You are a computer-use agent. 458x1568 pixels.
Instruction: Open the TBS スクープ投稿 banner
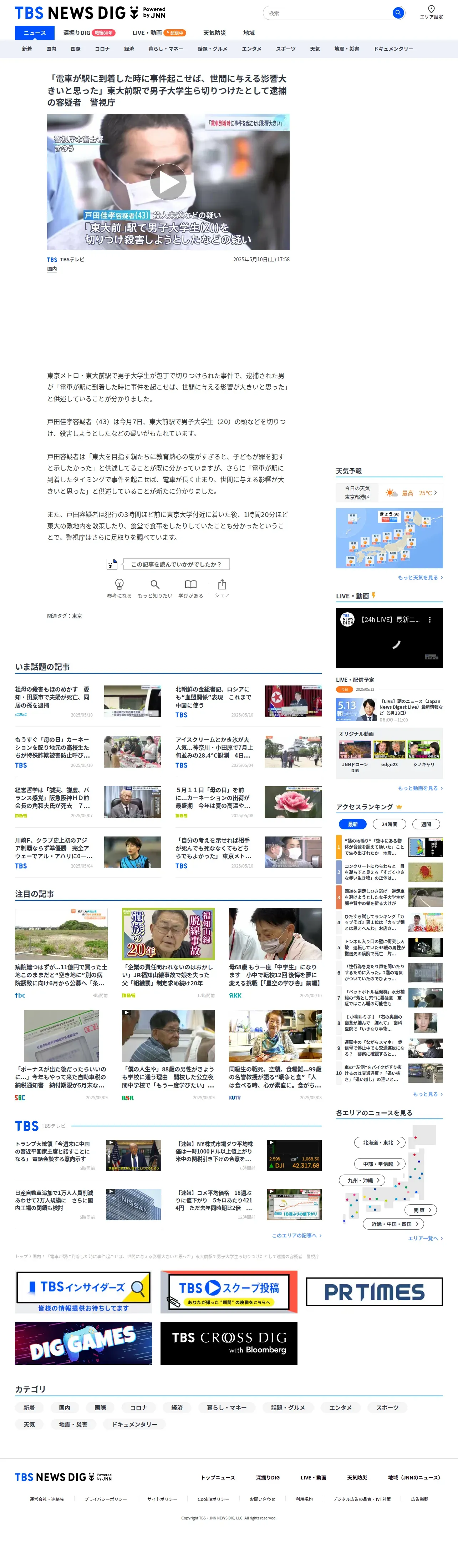229,1292
